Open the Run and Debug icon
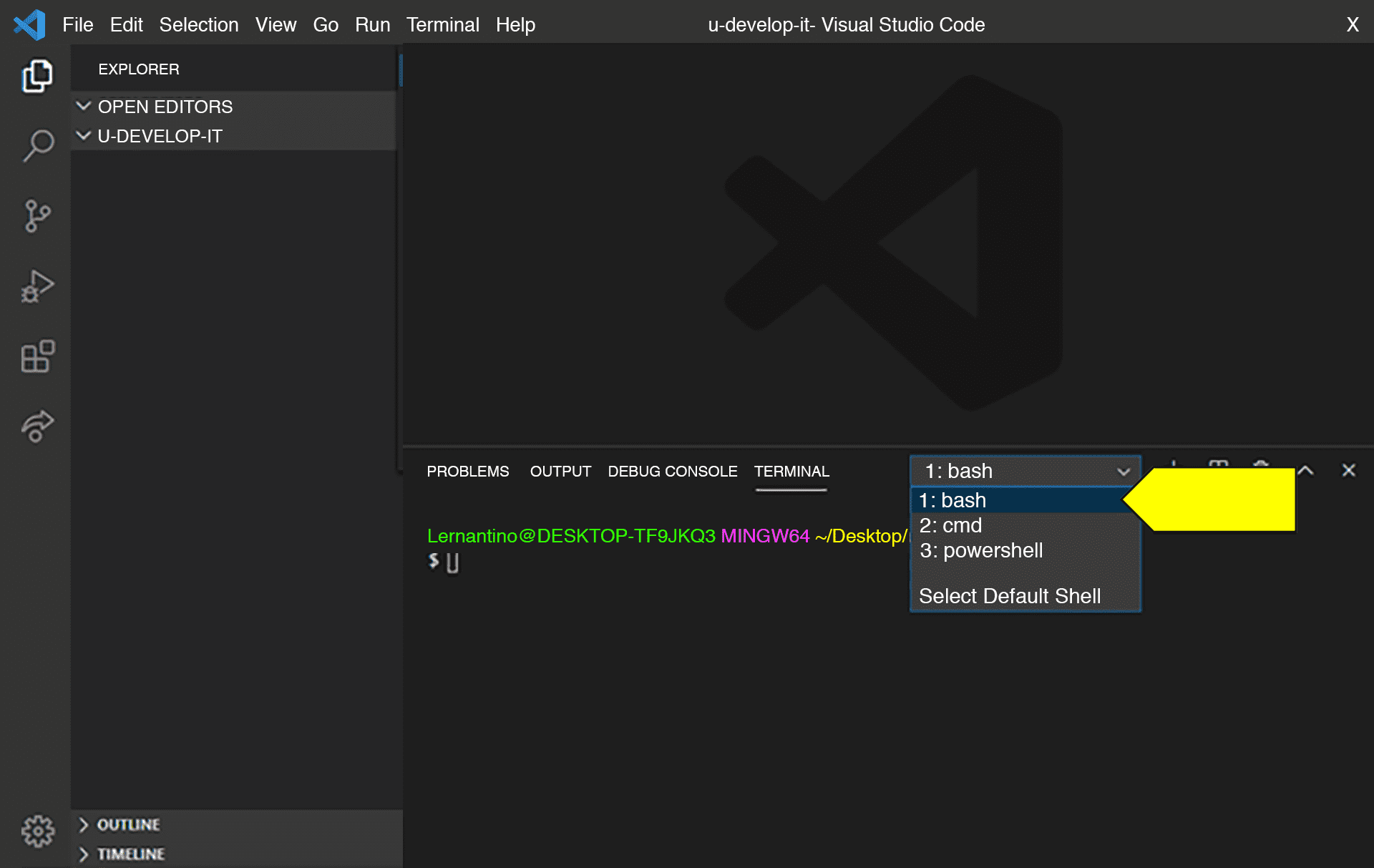Viewport: 1374px width, 868px height. pos(37,286)
